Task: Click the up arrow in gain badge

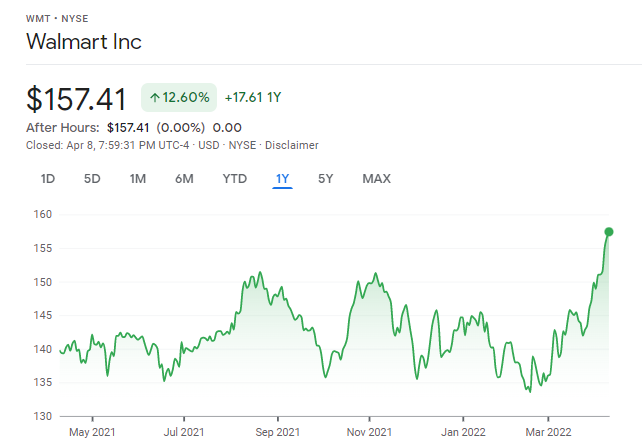Action: click(x=154, y=97)
